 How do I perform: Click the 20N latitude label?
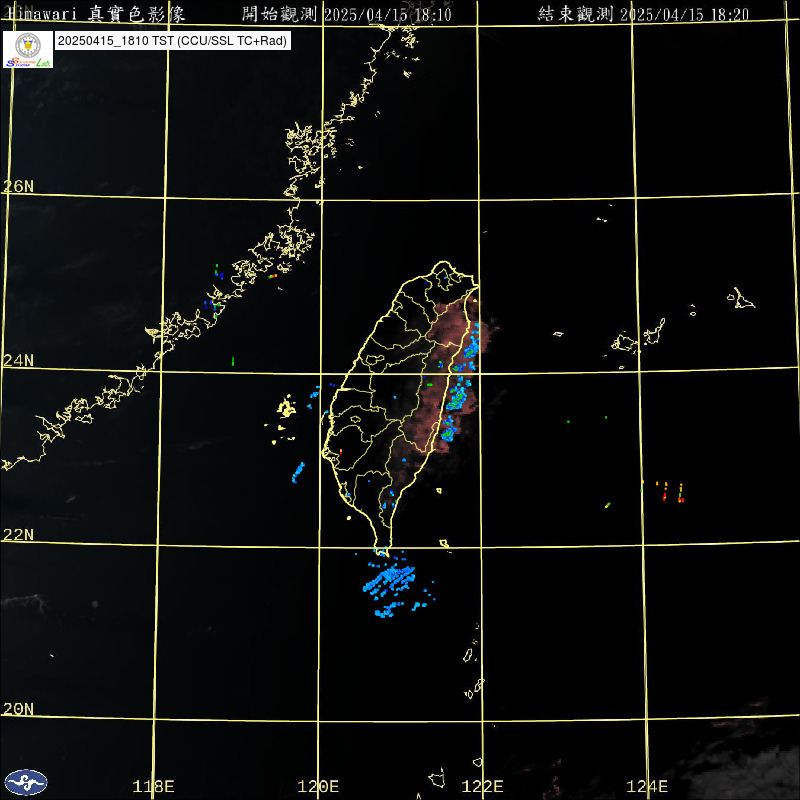pos(18,708)
